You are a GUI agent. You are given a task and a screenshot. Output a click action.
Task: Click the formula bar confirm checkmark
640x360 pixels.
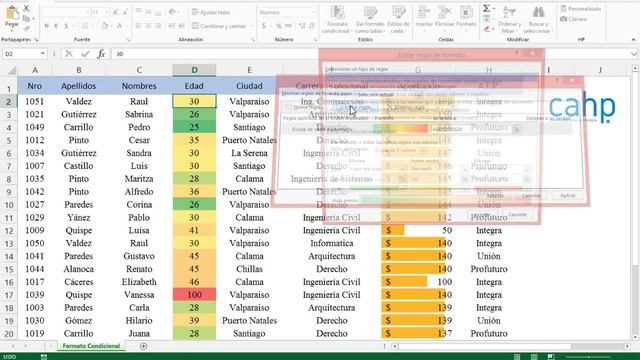85,53
